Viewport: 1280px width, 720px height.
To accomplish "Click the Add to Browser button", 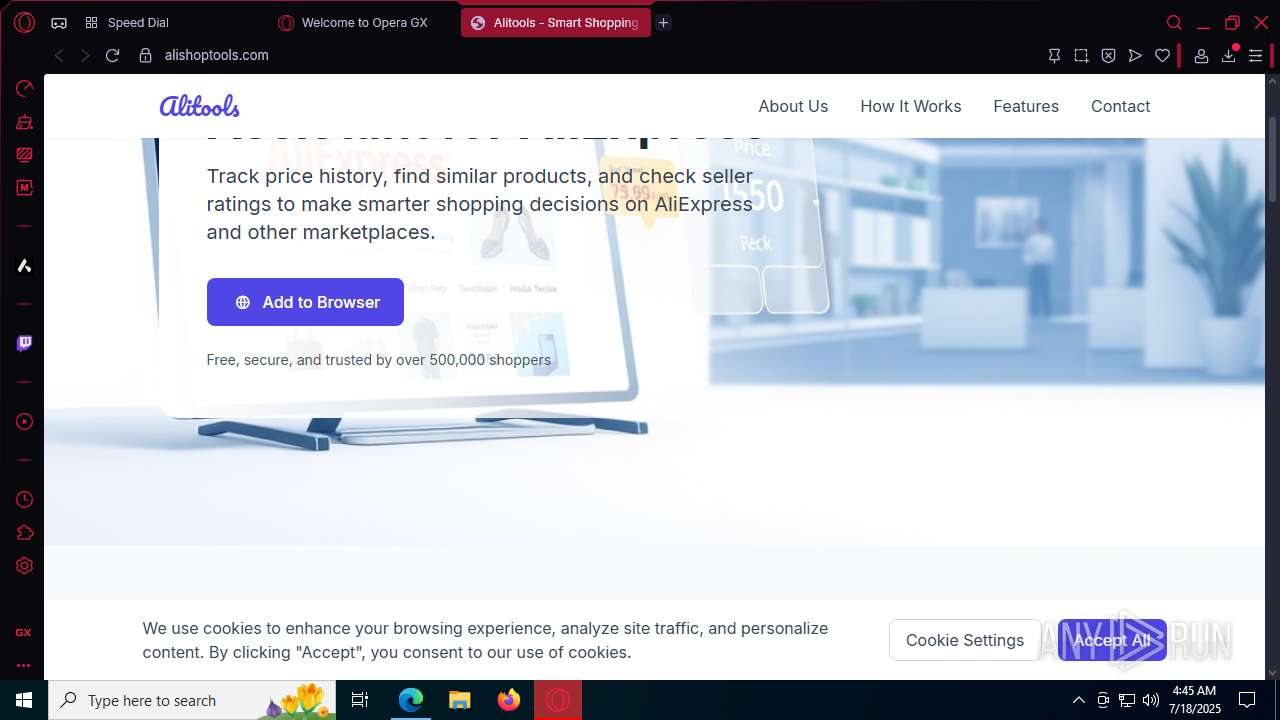I will (305, 302).
